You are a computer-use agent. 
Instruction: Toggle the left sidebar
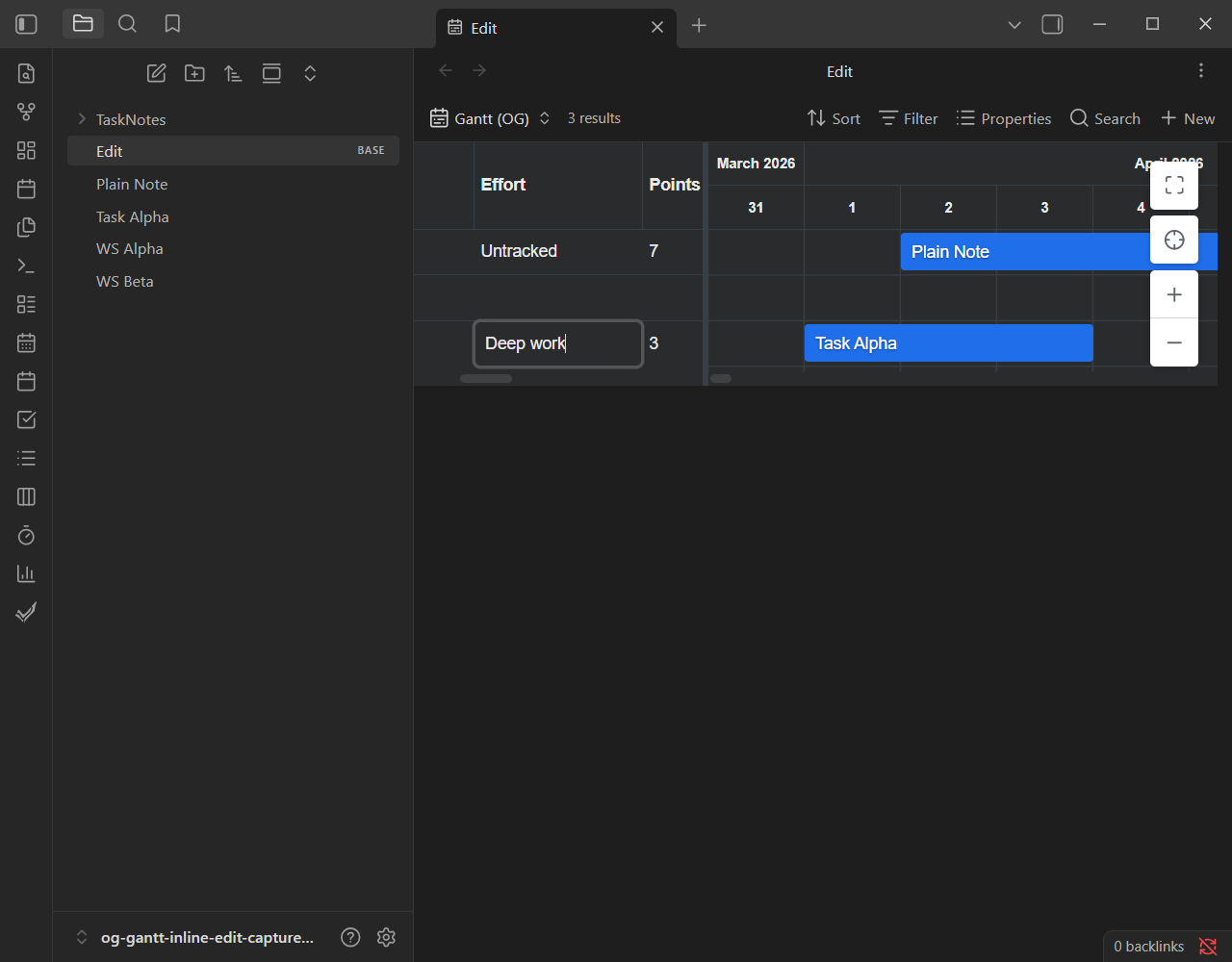pos(27,24)
